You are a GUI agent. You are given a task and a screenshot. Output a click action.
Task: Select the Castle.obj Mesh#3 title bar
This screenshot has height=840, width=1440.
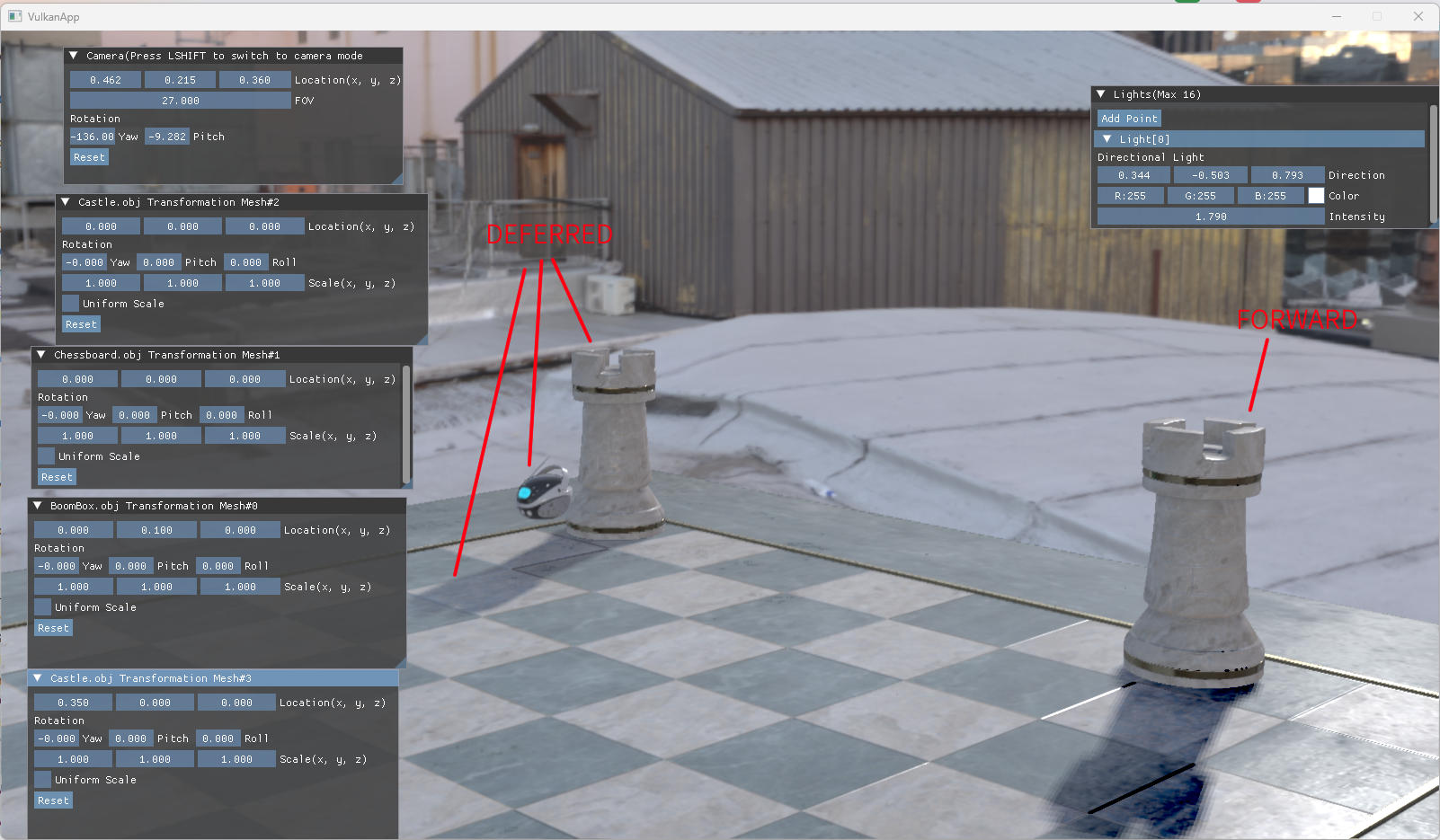pos(216,678)
